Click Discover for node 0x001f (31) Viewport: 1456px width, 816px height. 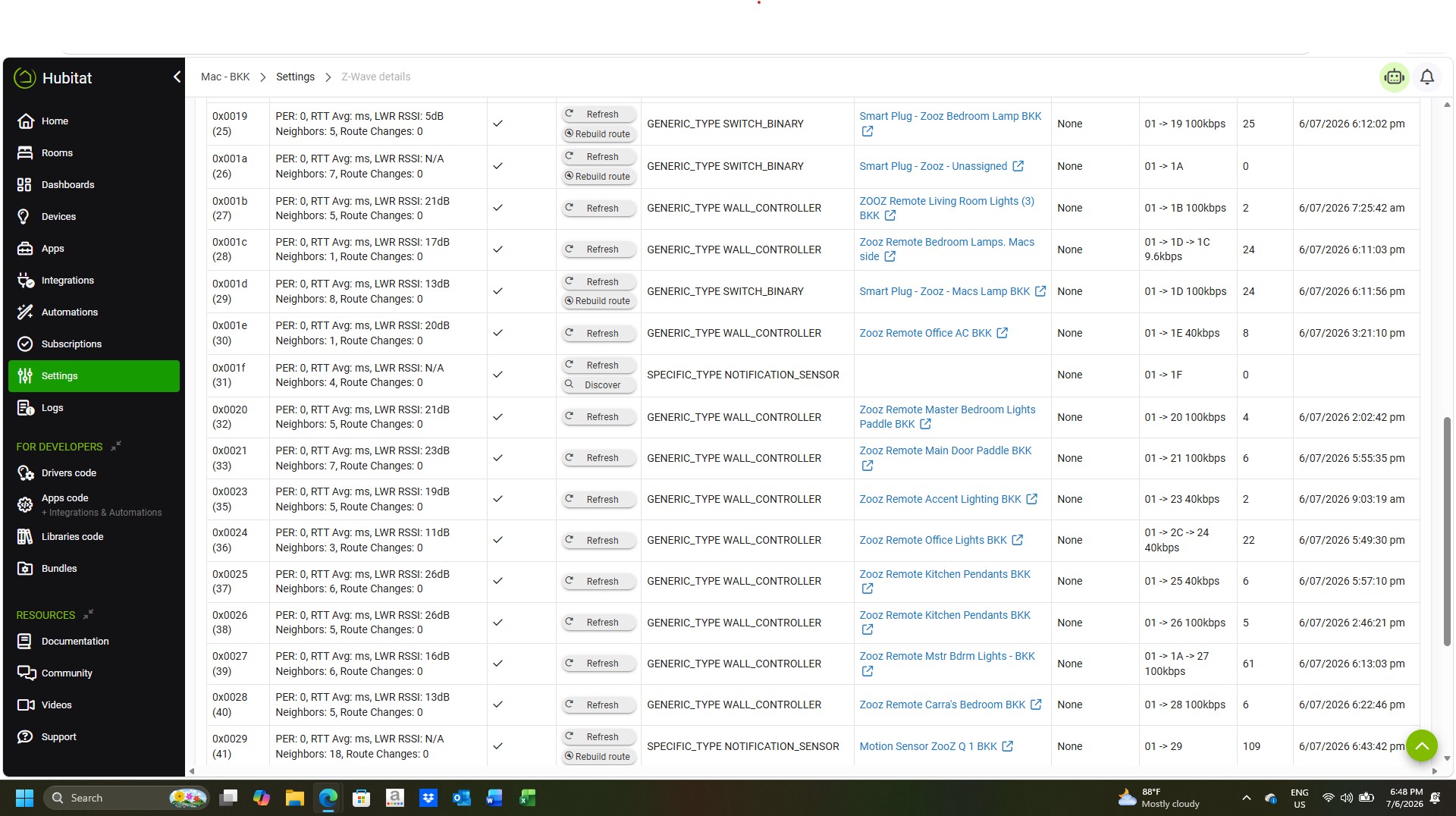598,385
